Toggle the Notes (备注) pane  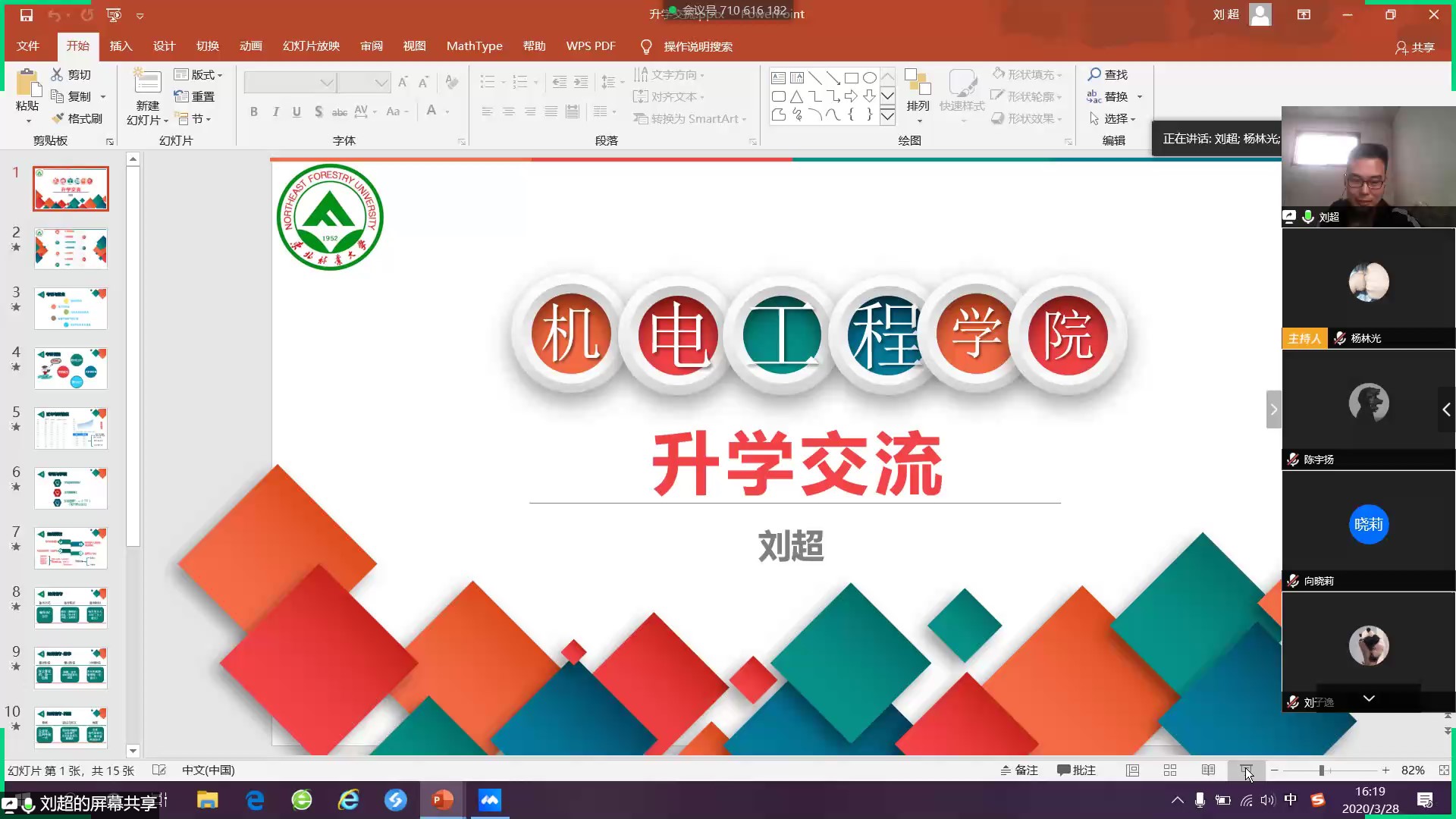tap(1018, 770)
